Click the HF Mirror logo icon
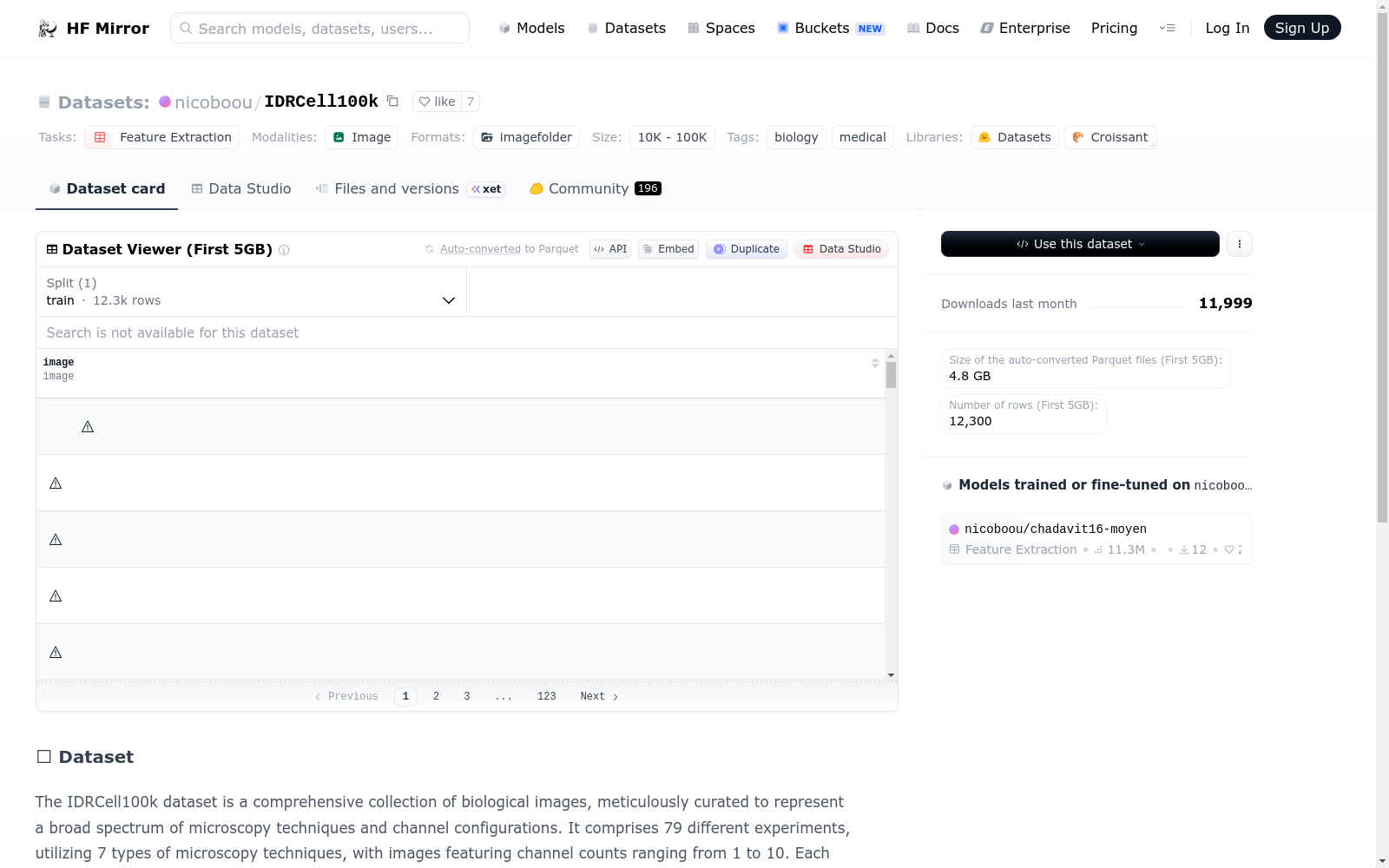1389x868 pixels. [48, 29]
